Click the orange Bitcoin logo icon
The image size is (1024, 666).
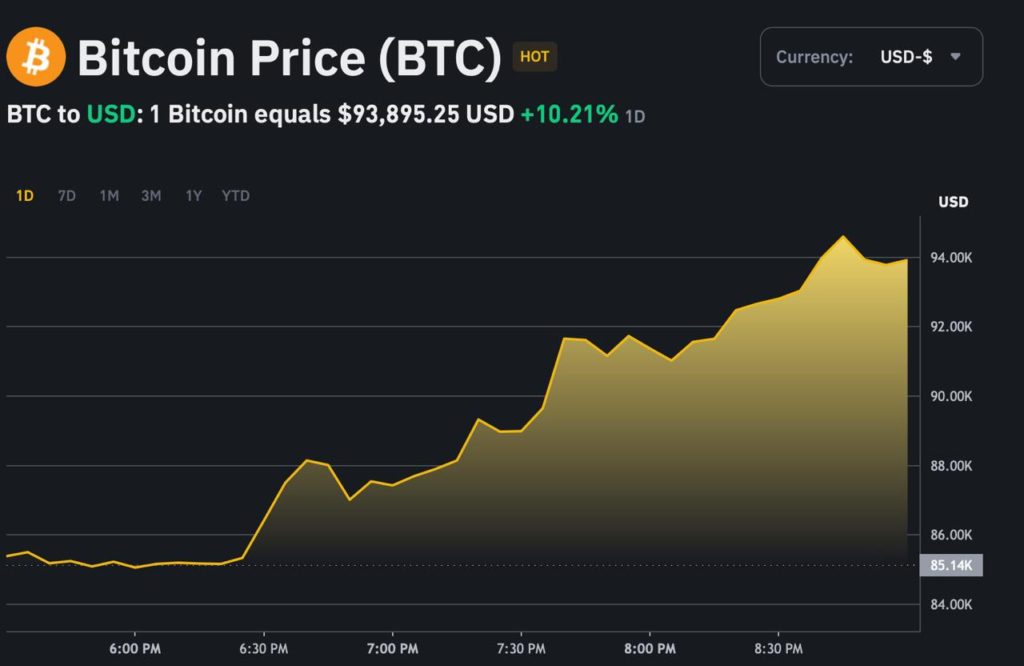click(36, 57)
